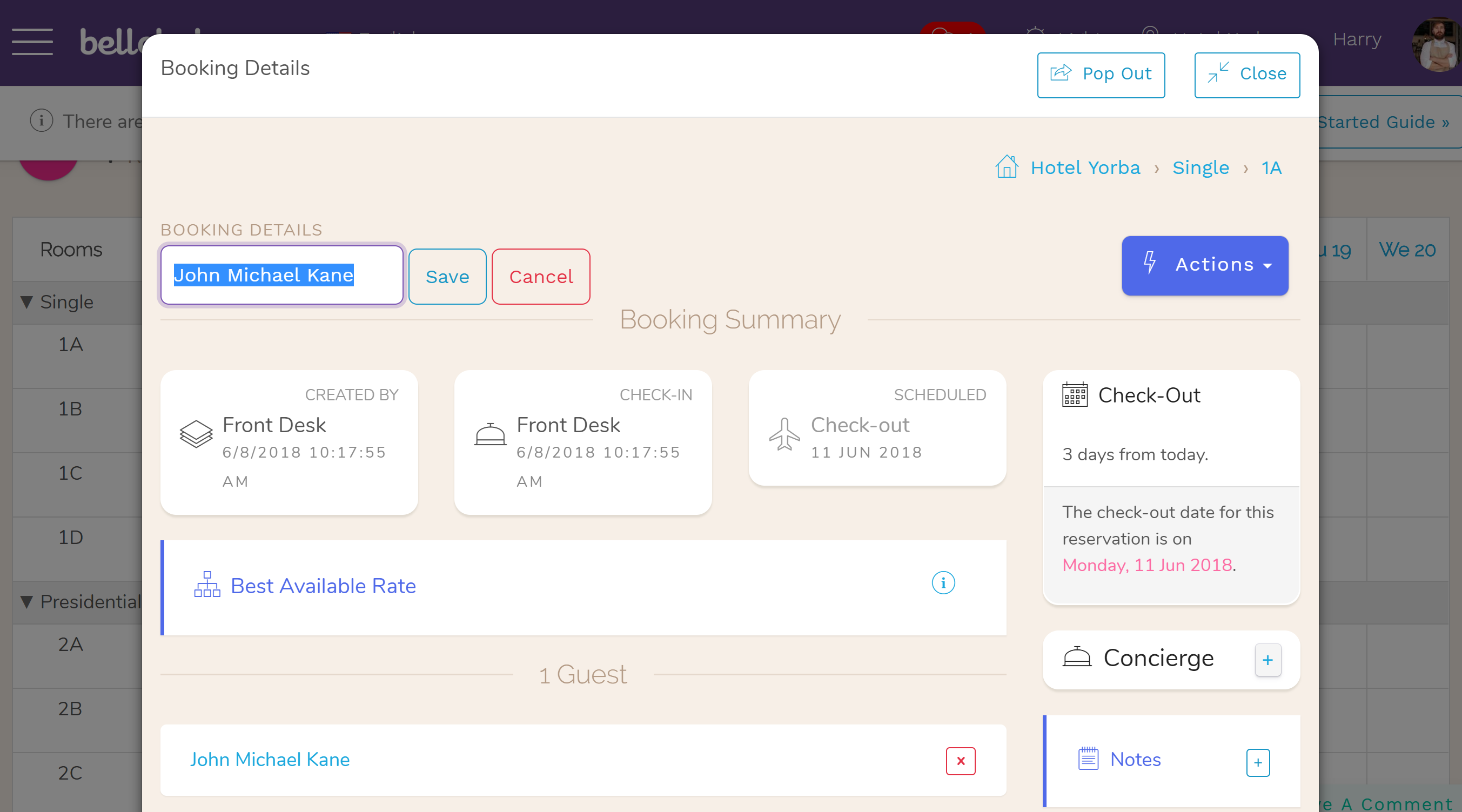
Task: Click the Cancel booking button
Action: click(x=541, y=276)
